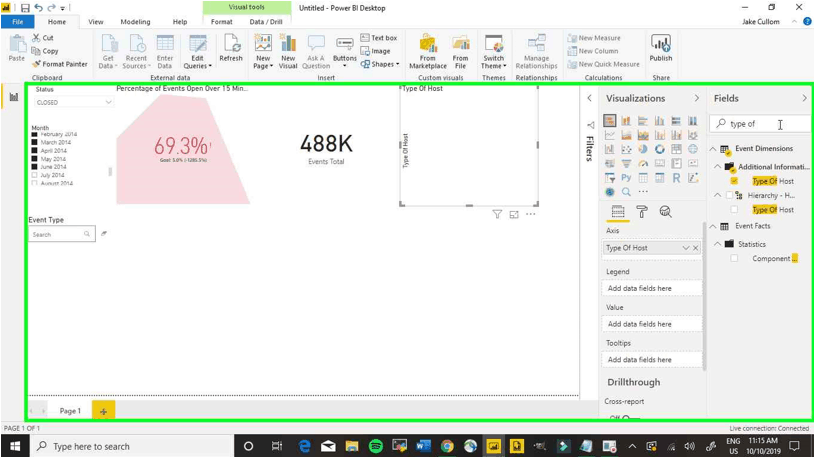Select the R script visual icon
Viewport: 816px width, 458px height.
676,178
